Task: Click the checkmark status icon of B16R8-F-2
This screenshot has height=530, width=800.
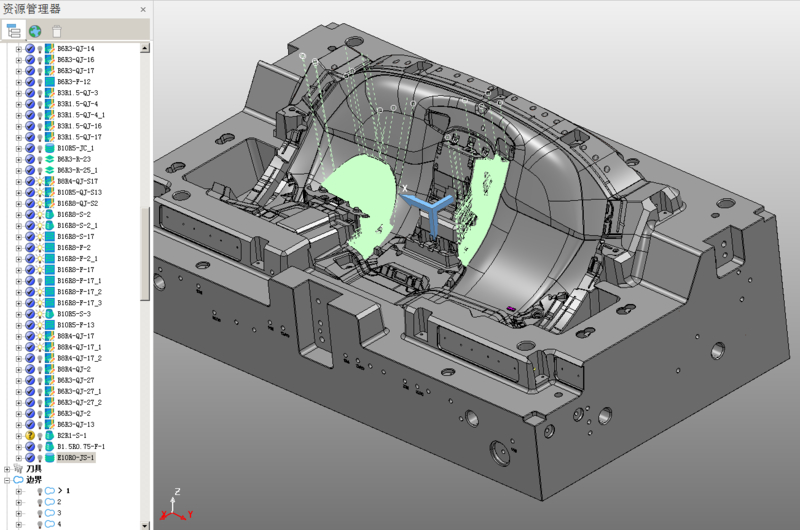Action: pos(30,247)
